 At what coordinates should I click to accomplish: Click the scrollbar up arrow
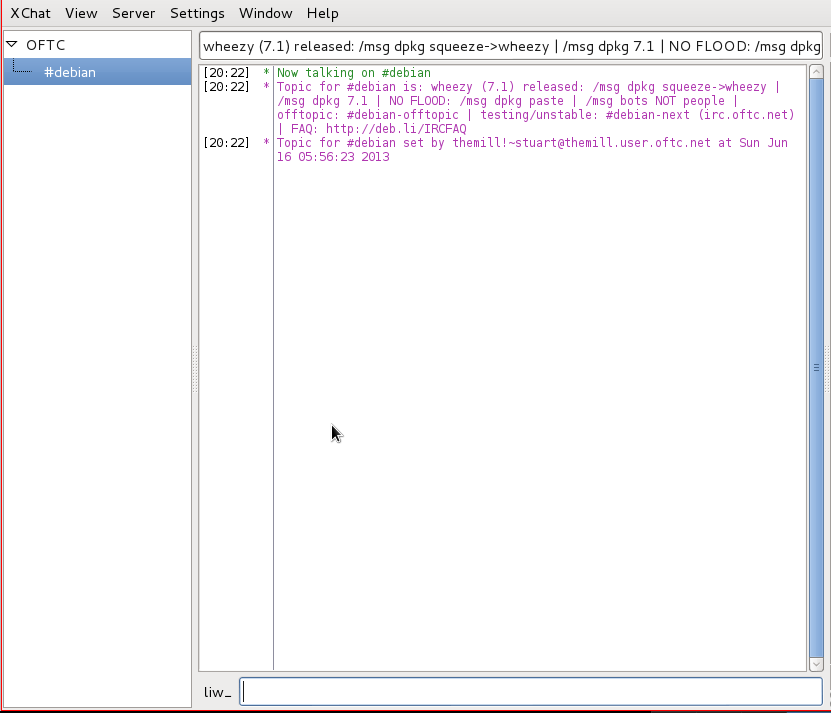(x=816, y=71)
